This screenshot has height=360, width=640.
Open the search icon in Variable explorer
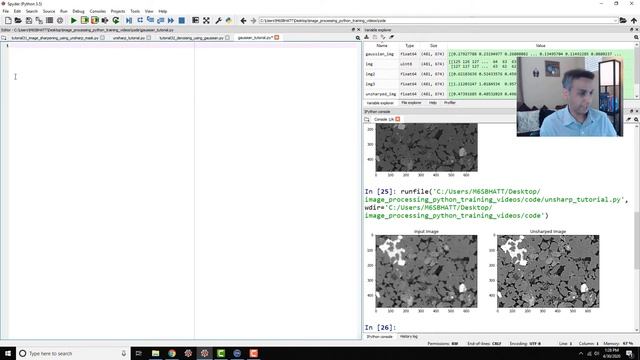tap(636, 37)
